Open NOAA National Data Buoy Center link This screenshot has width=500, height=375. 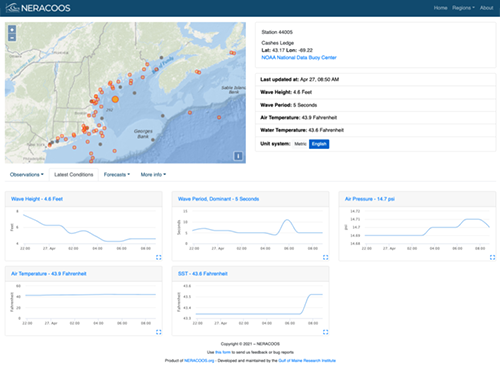[x=299, y=58]
